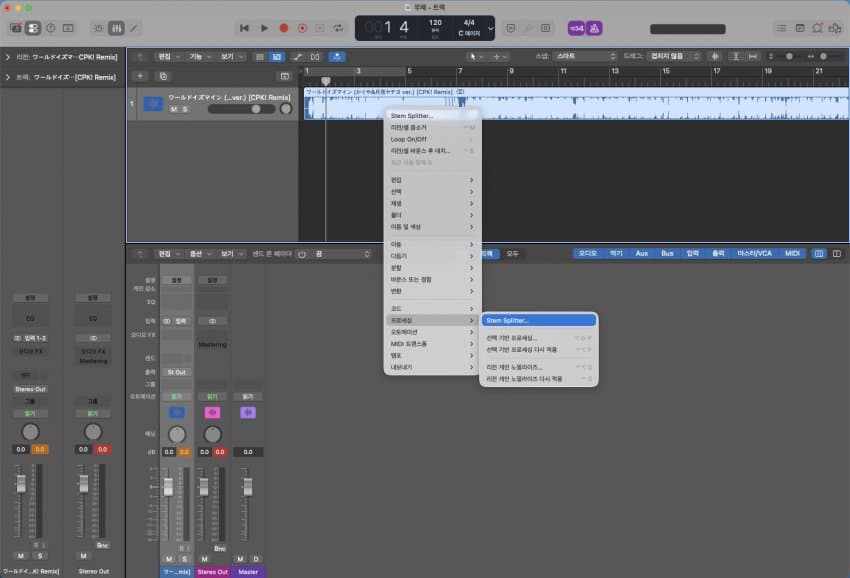The image size is (850, 578).
Task: Open the Mixer via the control bar icon
Action: click(116, 28)
